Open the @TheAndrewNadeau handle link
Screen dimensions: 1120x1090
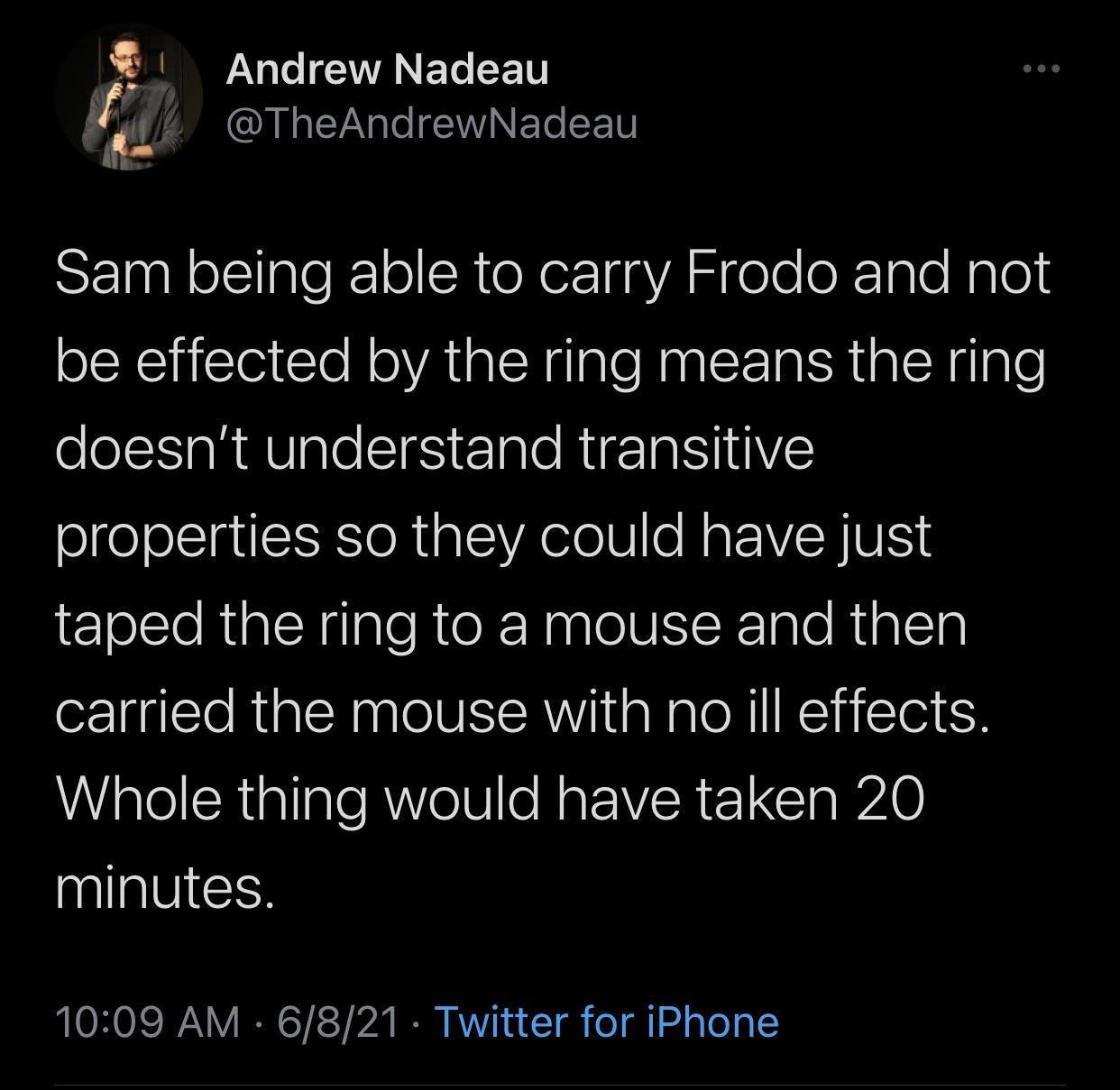(431, 124)
